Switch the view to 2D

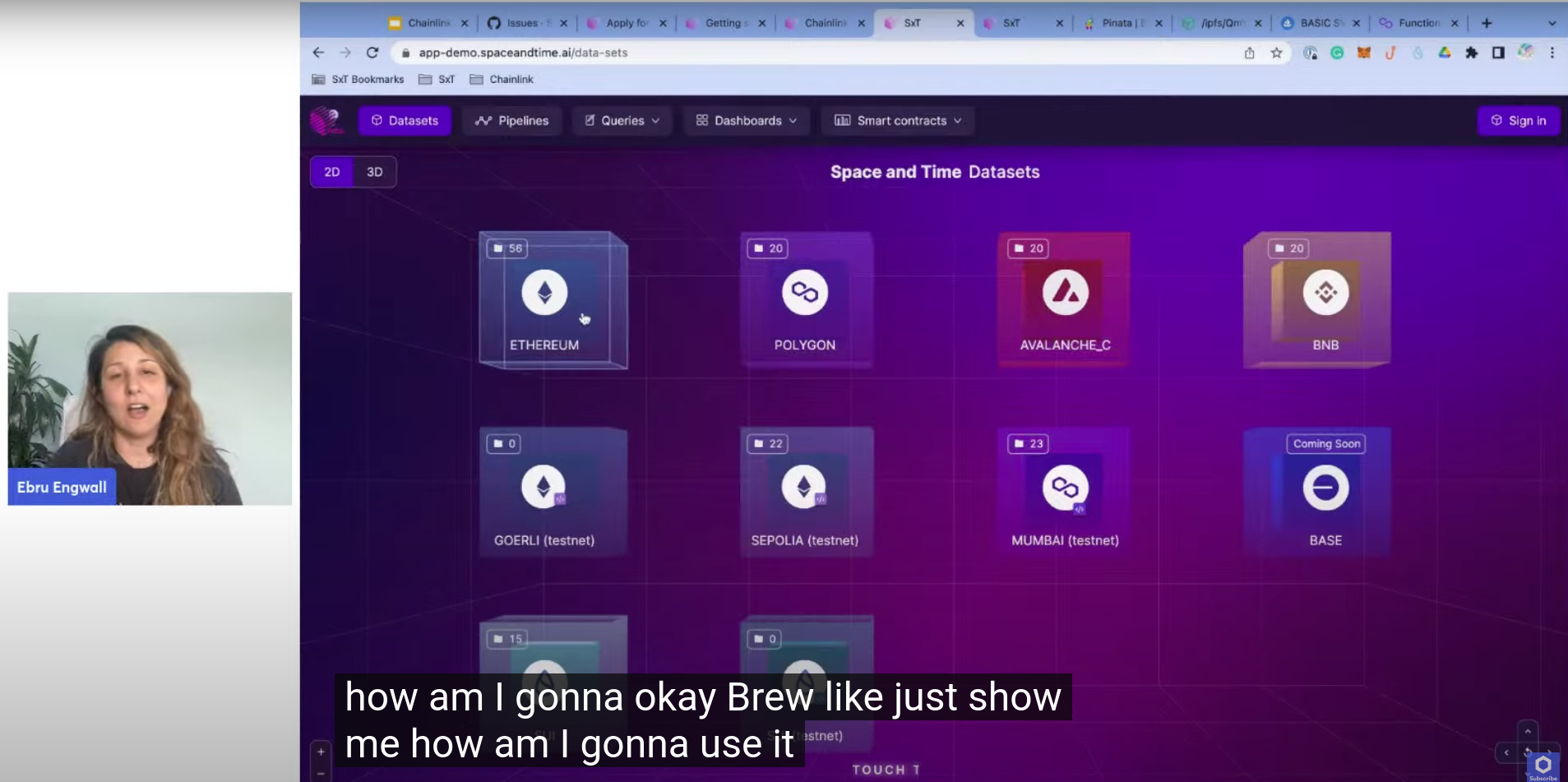(x=332, y=172)
